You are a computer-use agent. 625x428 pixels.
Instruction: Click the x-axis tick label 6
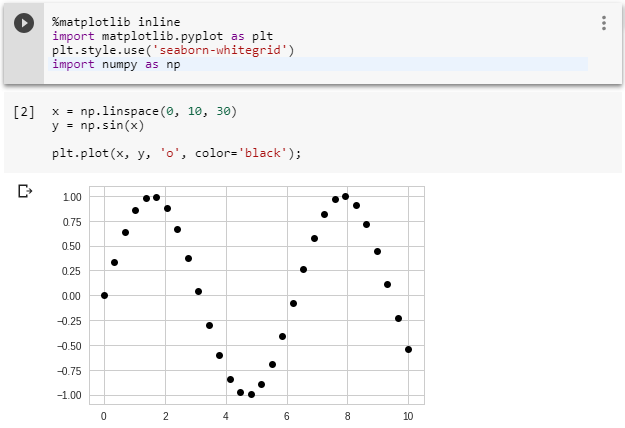(x=287, y=416)
